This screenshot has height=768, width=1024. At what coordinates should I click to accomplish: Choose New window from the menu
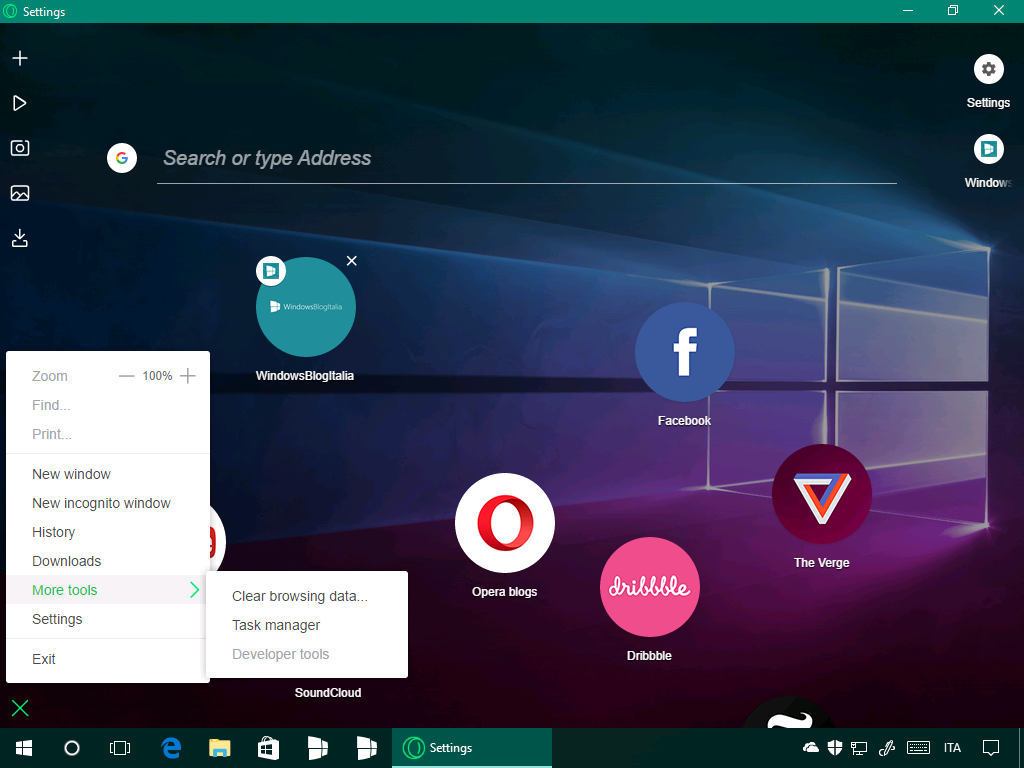(x=108, y=474)
